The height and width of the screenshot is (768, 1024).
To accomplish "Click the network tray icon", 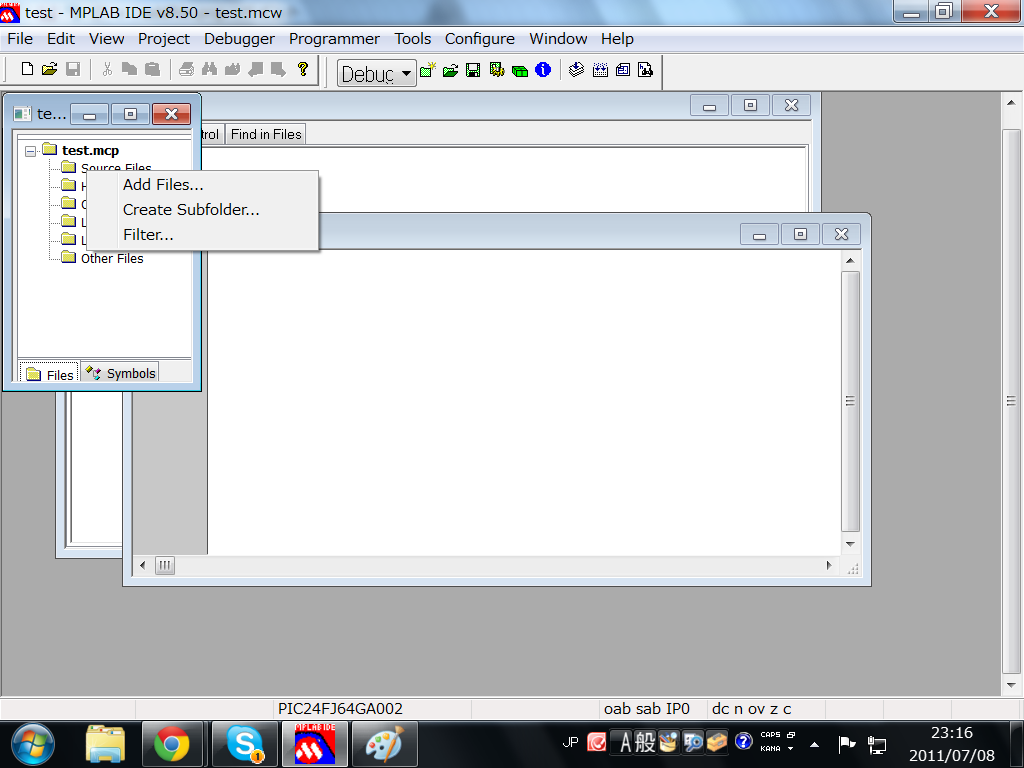I will point(876,744).
